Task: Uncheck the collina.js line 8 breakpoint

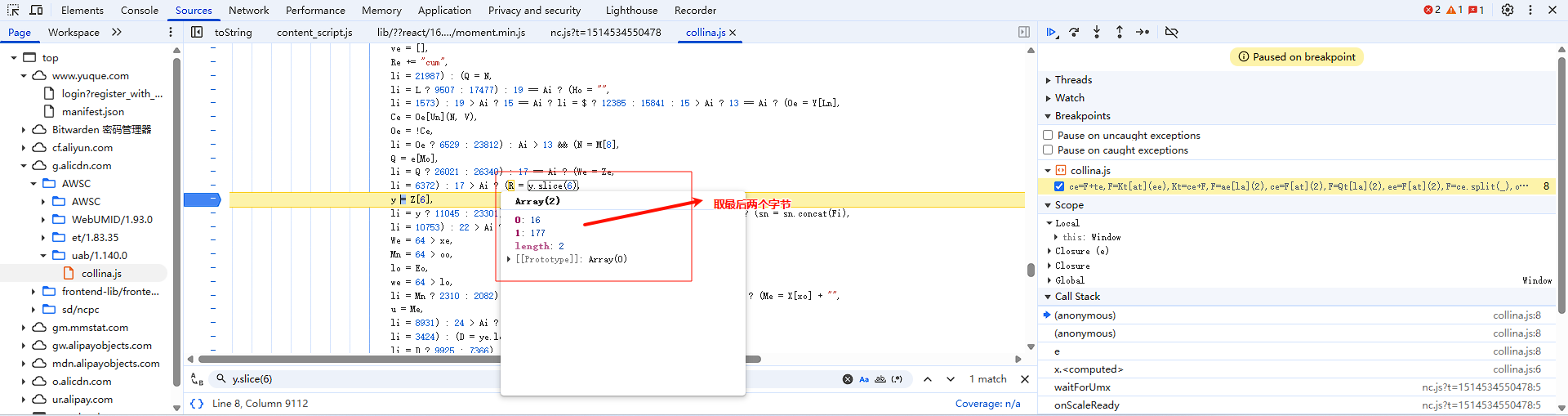Action: tap(1059, 186)
